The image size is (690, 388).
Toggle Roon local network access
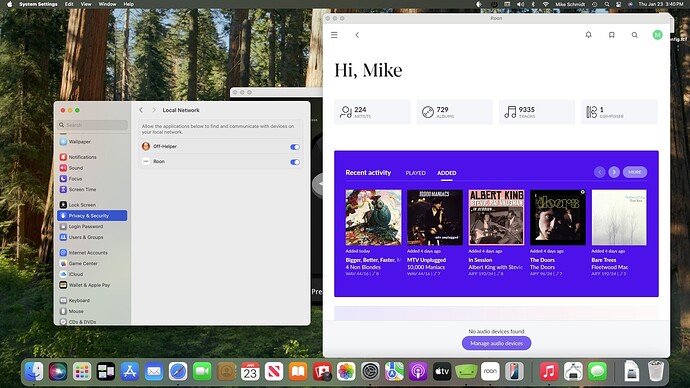(295, 162)
